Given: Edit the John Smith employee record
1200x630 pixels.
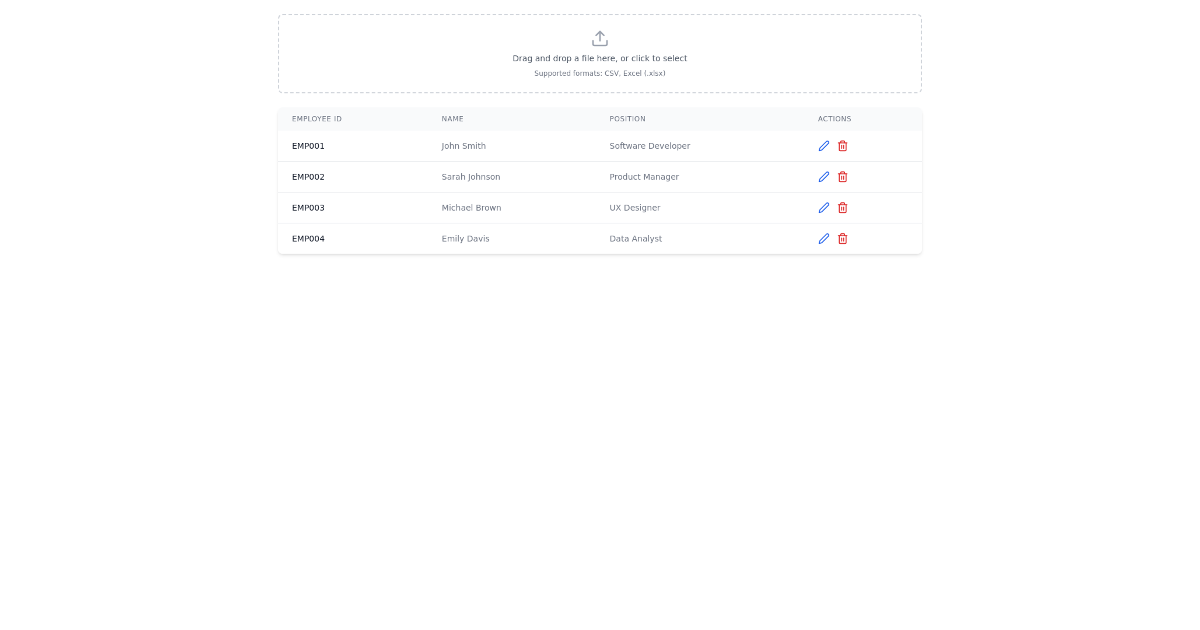Looking at the screenshot, I should coord(824,146).
